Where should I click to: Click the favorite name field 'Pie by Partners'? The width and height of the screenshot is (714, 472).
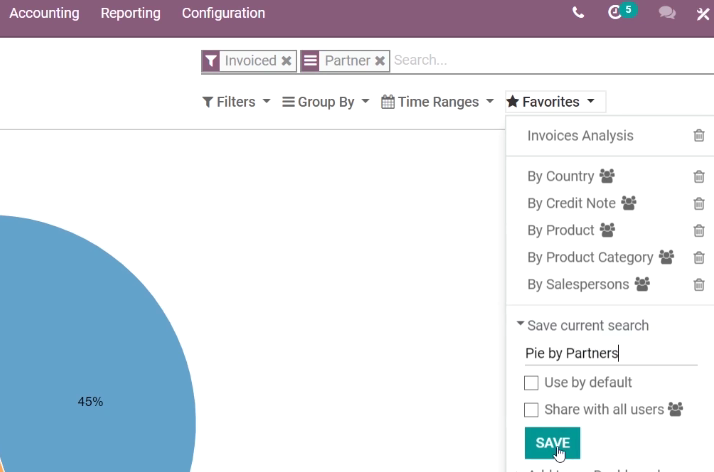tap(611, 353)
